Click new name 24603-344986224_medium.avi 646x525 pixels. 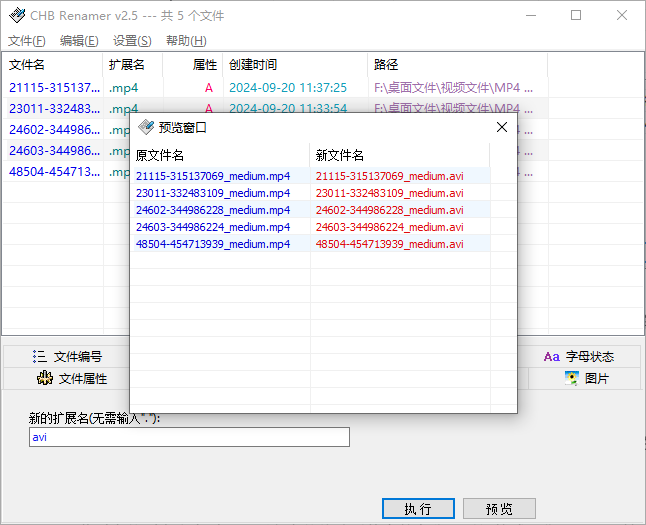pos(390,227)
